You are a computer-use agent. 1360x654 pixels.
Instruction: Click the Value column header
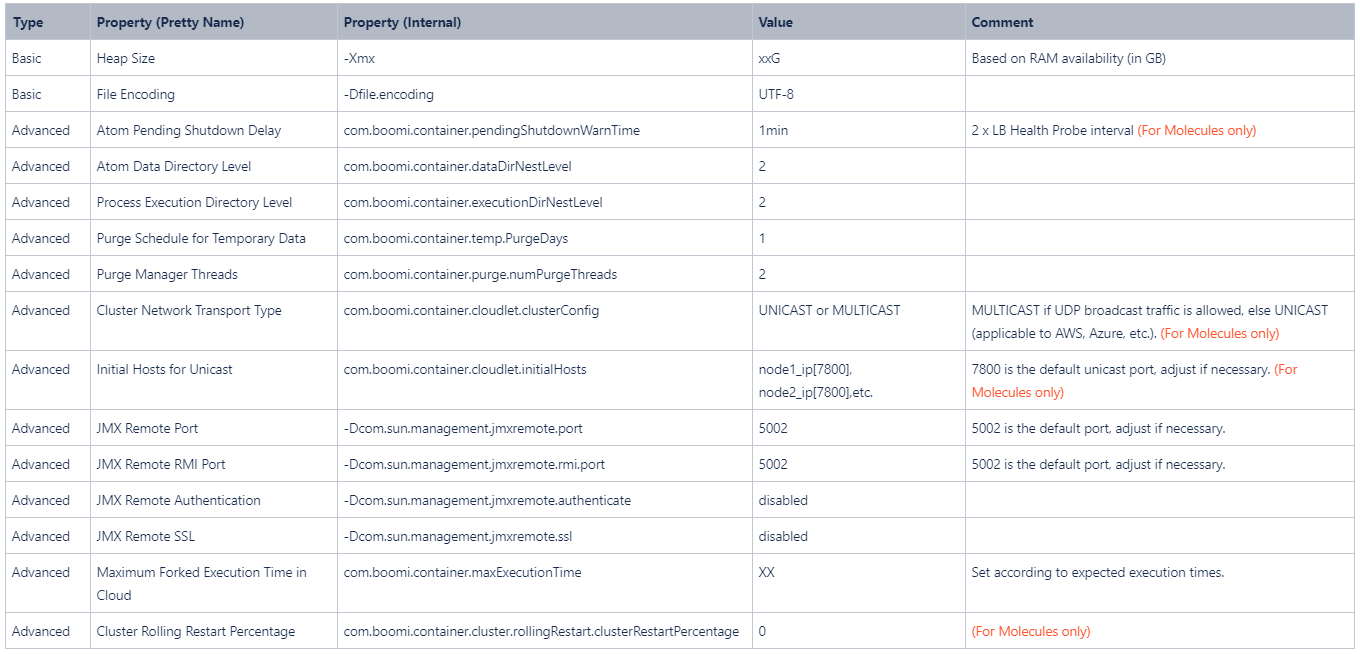point(774,22)
